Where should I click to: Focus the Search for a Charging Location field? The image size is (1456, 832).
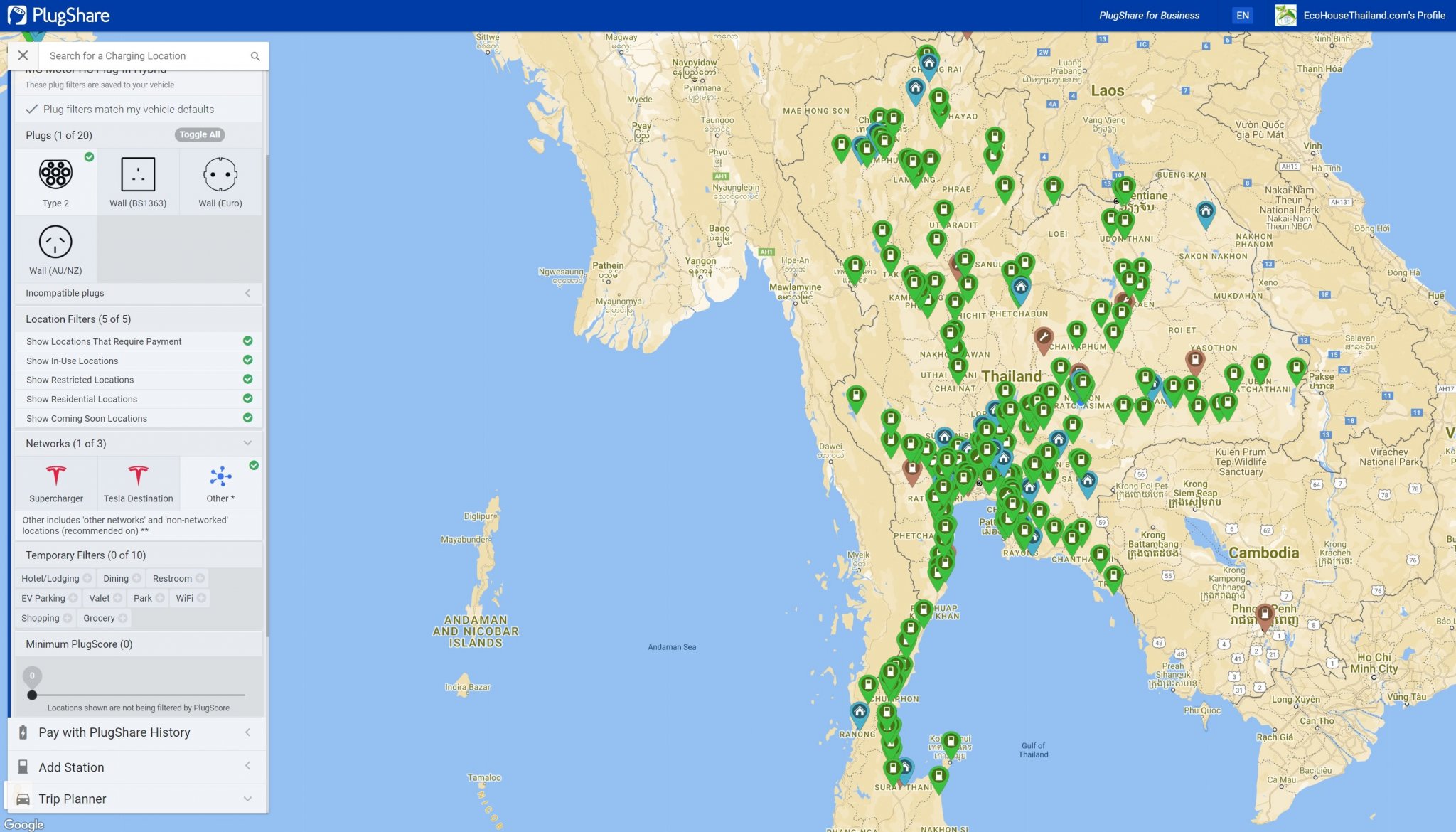(146, 55)
